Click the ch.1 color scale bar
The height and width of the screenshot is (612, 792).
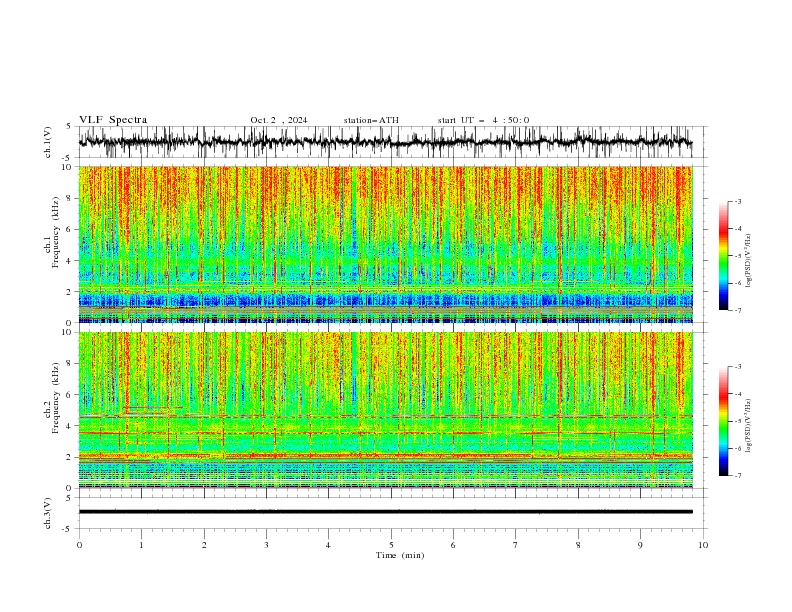tap(723, 256)
